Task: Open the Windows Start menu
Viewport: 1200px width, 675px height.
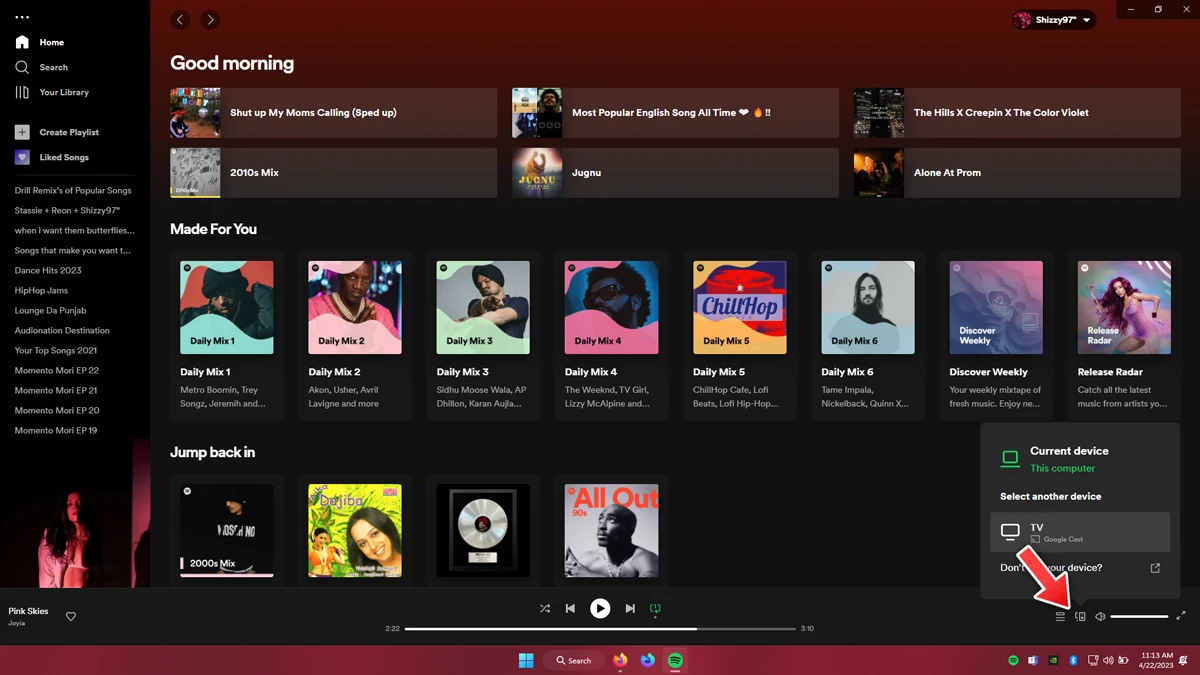Action: point(526,660)
